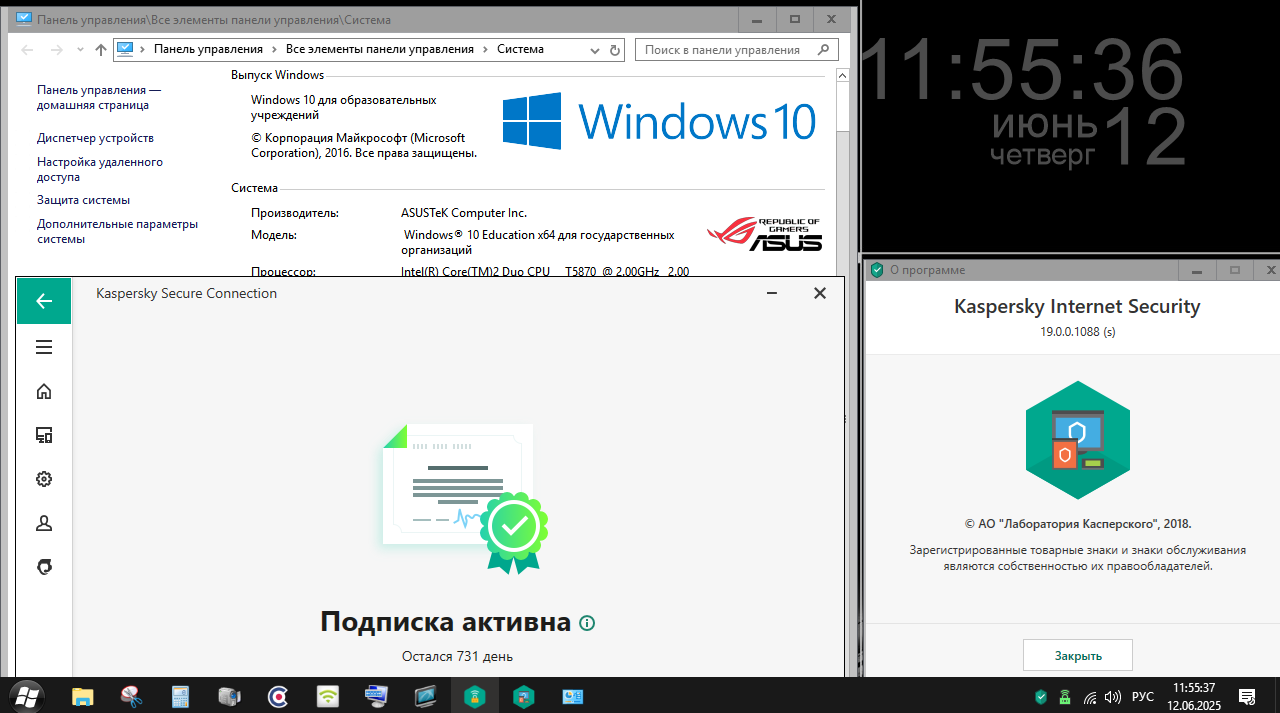Expand the chevron after Все элементы панели управления
This screenshot has height=713, width=1280.
tap(486, 49)
